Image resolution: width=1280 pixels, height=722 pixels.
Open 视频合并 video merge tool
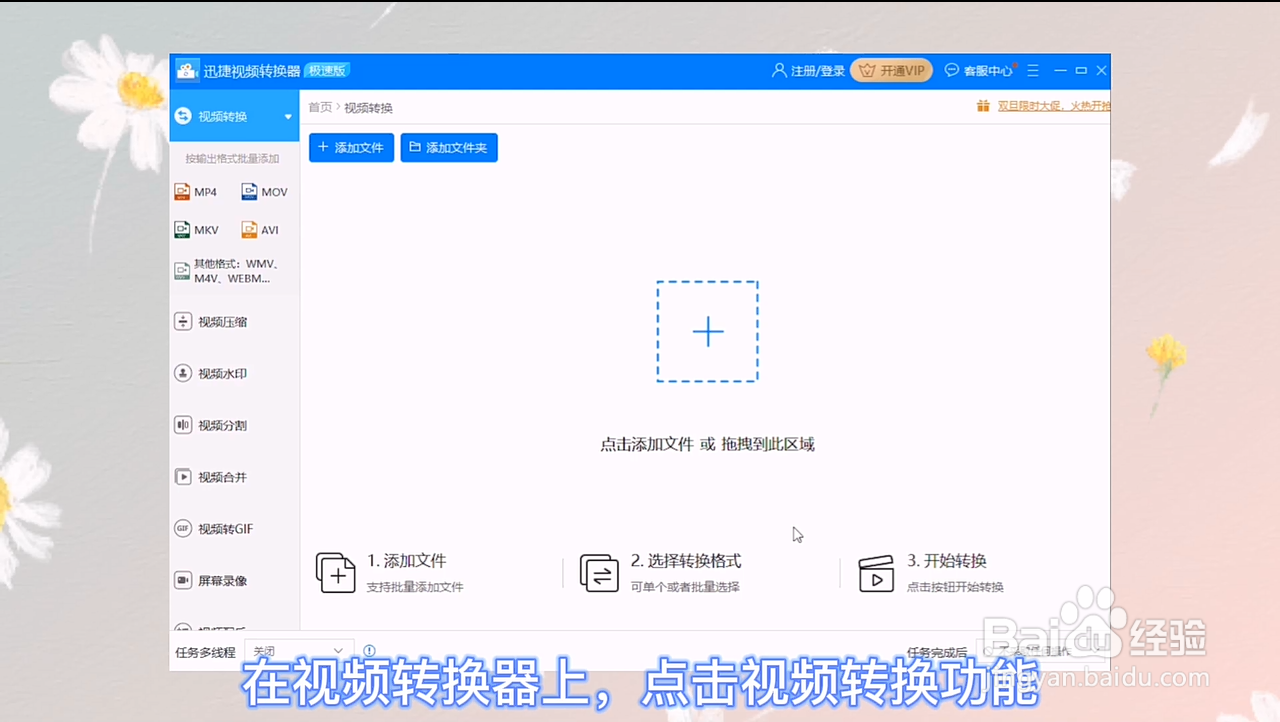[211, 477]
